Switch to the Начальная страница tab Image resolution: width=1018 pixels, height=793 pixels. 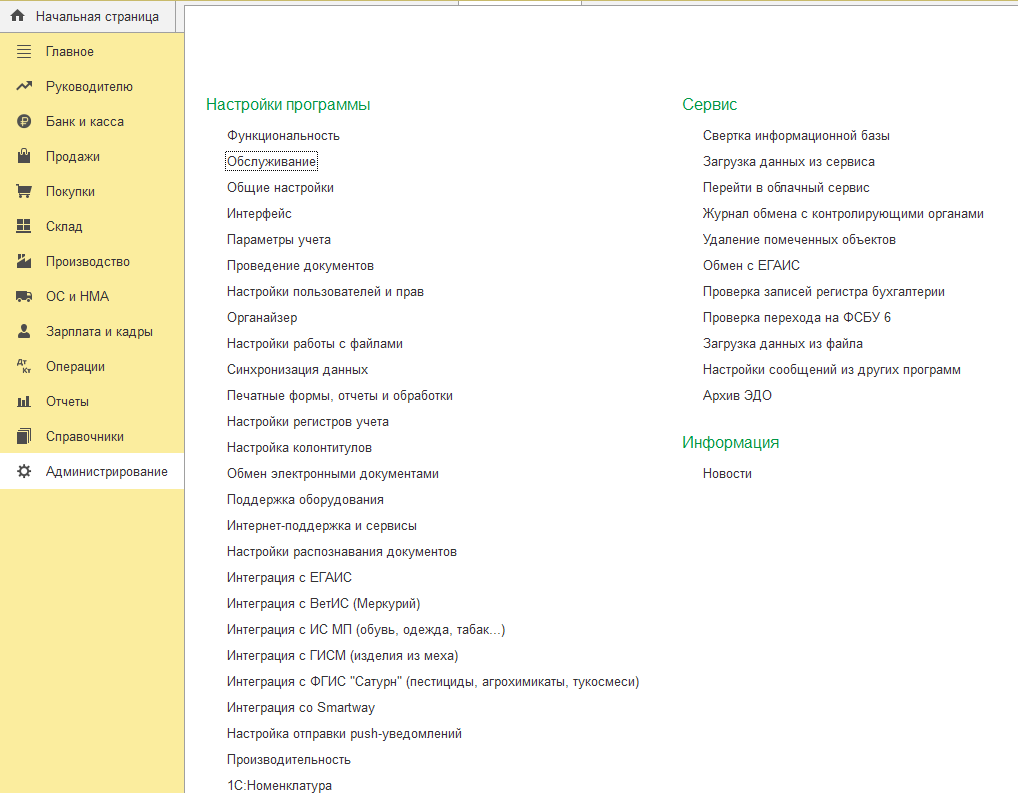pos(96,16)
